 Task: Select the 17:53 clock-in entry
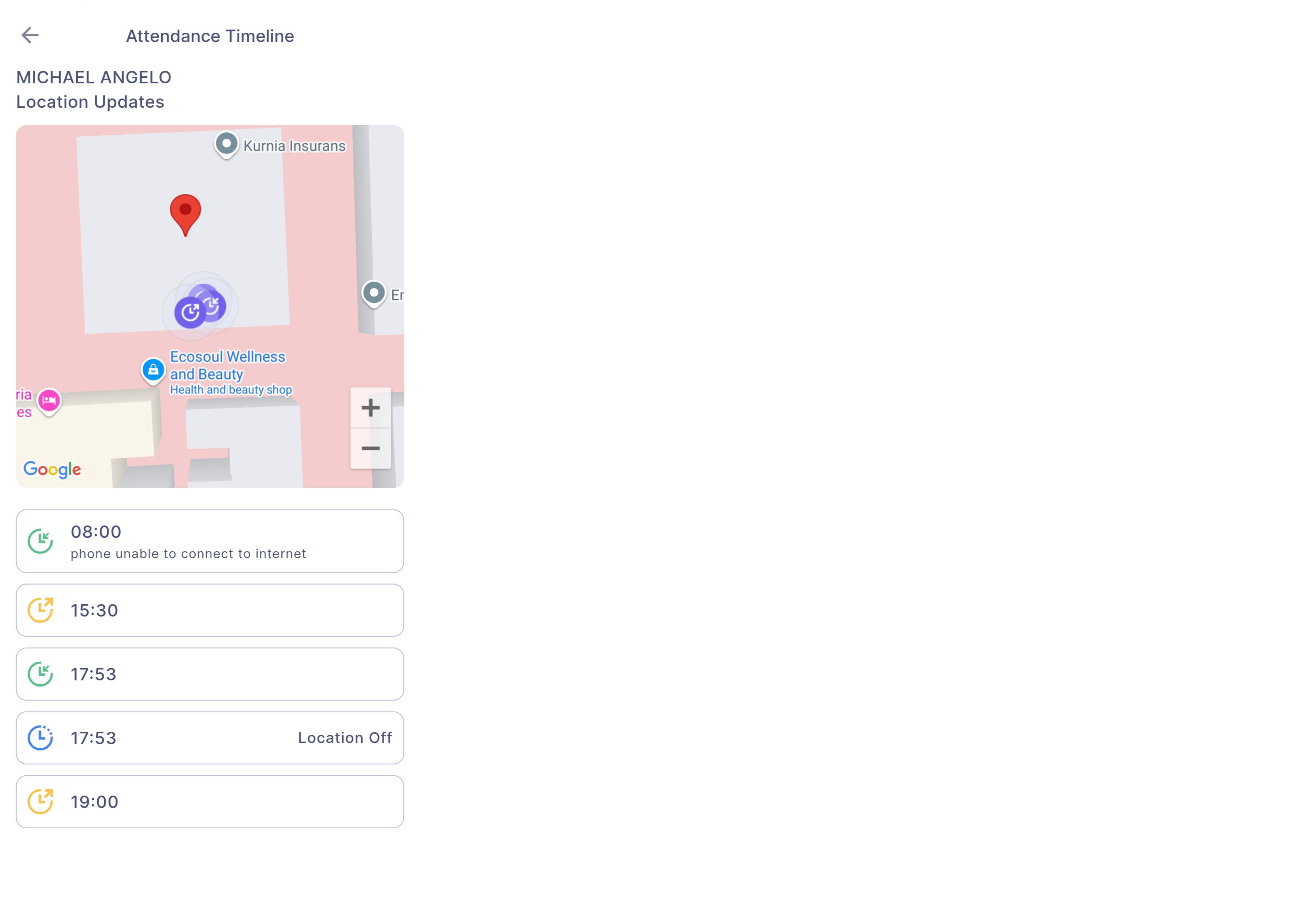(x=209, y=674)
